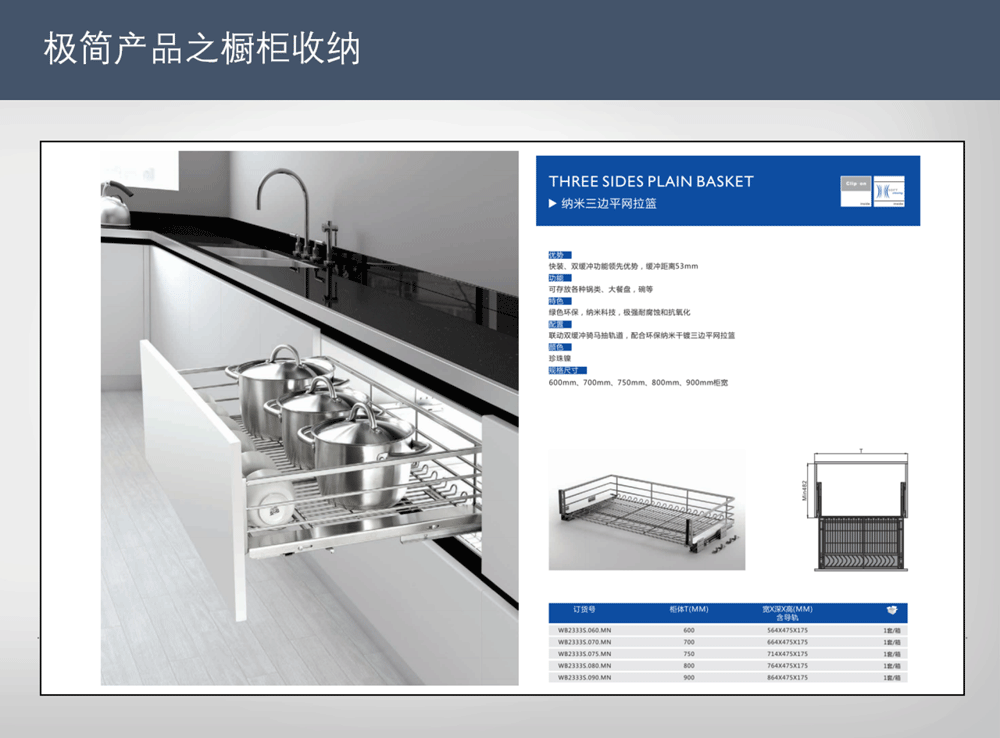The height and width of the screenshot is (738, 1000).
Task: Click the text 可存放各种锅类、大餐盘，碗等
Action: pyautogui.click(x=601, y=289)
